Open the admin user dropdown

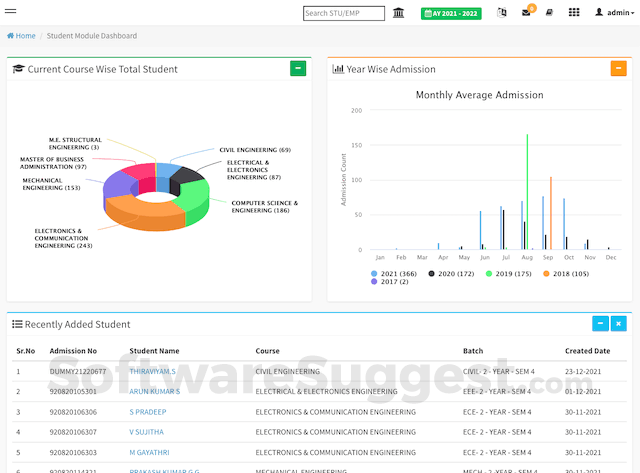[x=613, y=13]
